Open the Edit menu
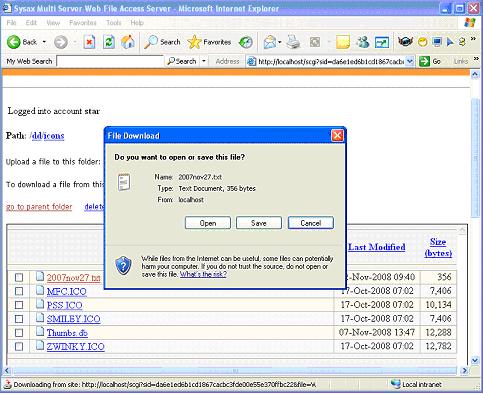Viewport: 483px width, 394px height. (x=31, y=23)
